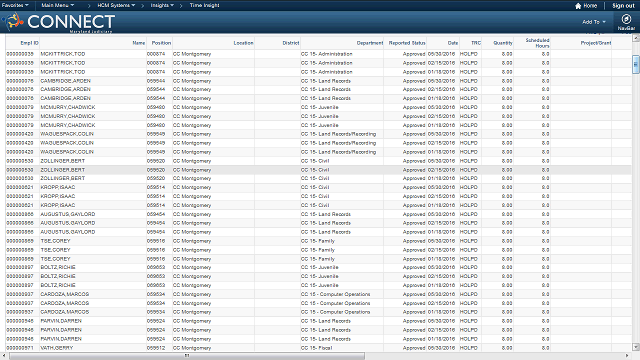Expand the HCM Systems breadcrumb dropdown
The height and width of the screenshot is (360, 640).
pyautogui.click(x=116, y=5)
